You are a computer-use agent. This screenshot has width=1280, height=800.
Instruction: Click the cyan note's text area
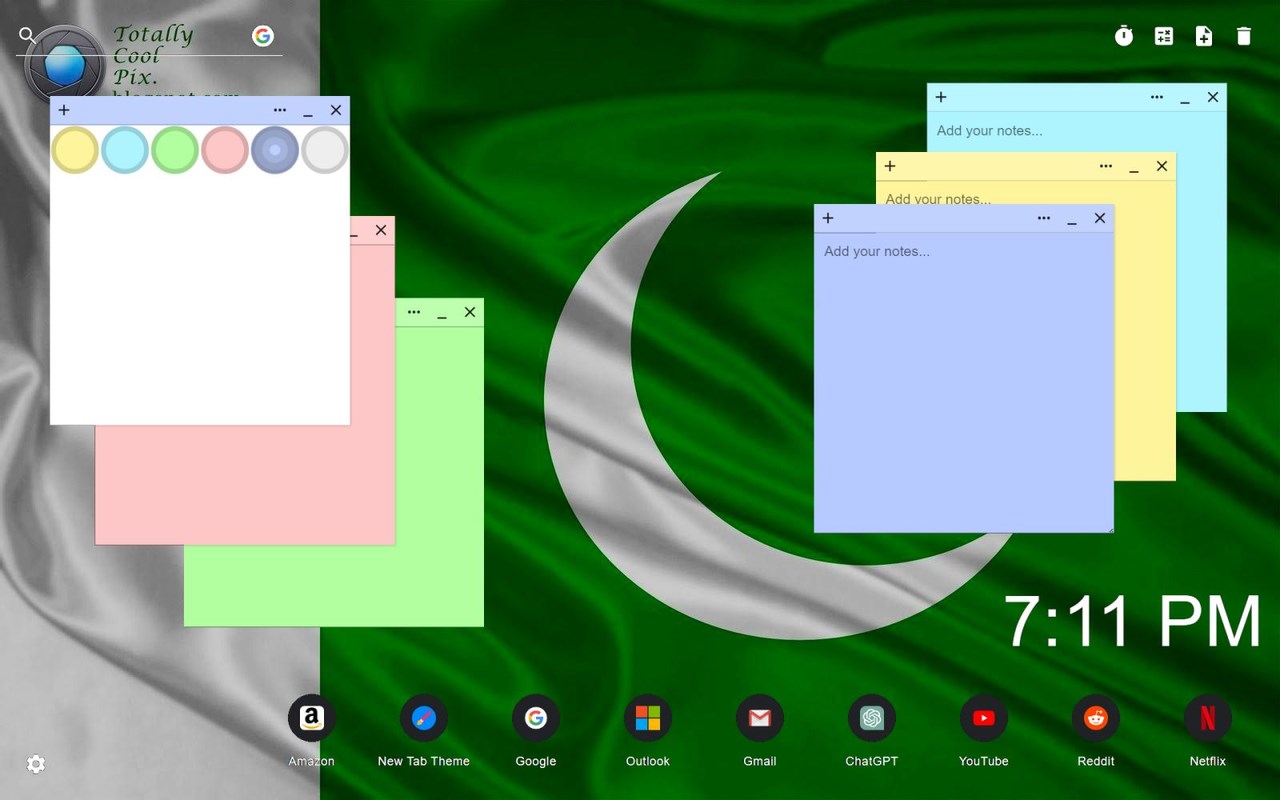click(x=1076, y=131)
